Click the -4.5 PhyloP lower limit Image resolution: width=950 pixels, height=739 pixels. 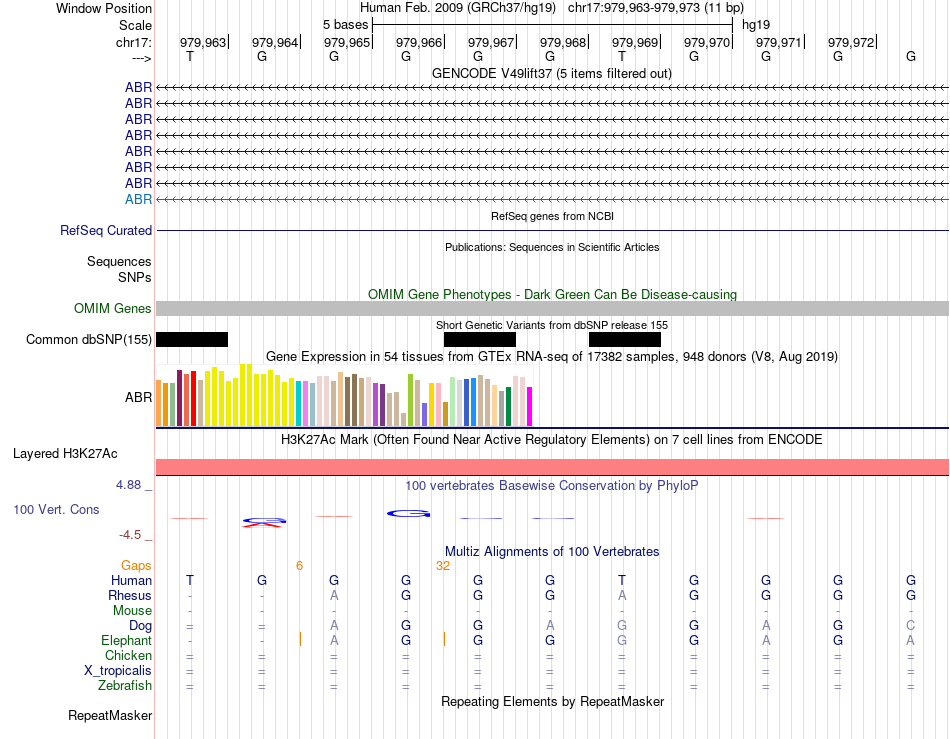coord(130,534)
